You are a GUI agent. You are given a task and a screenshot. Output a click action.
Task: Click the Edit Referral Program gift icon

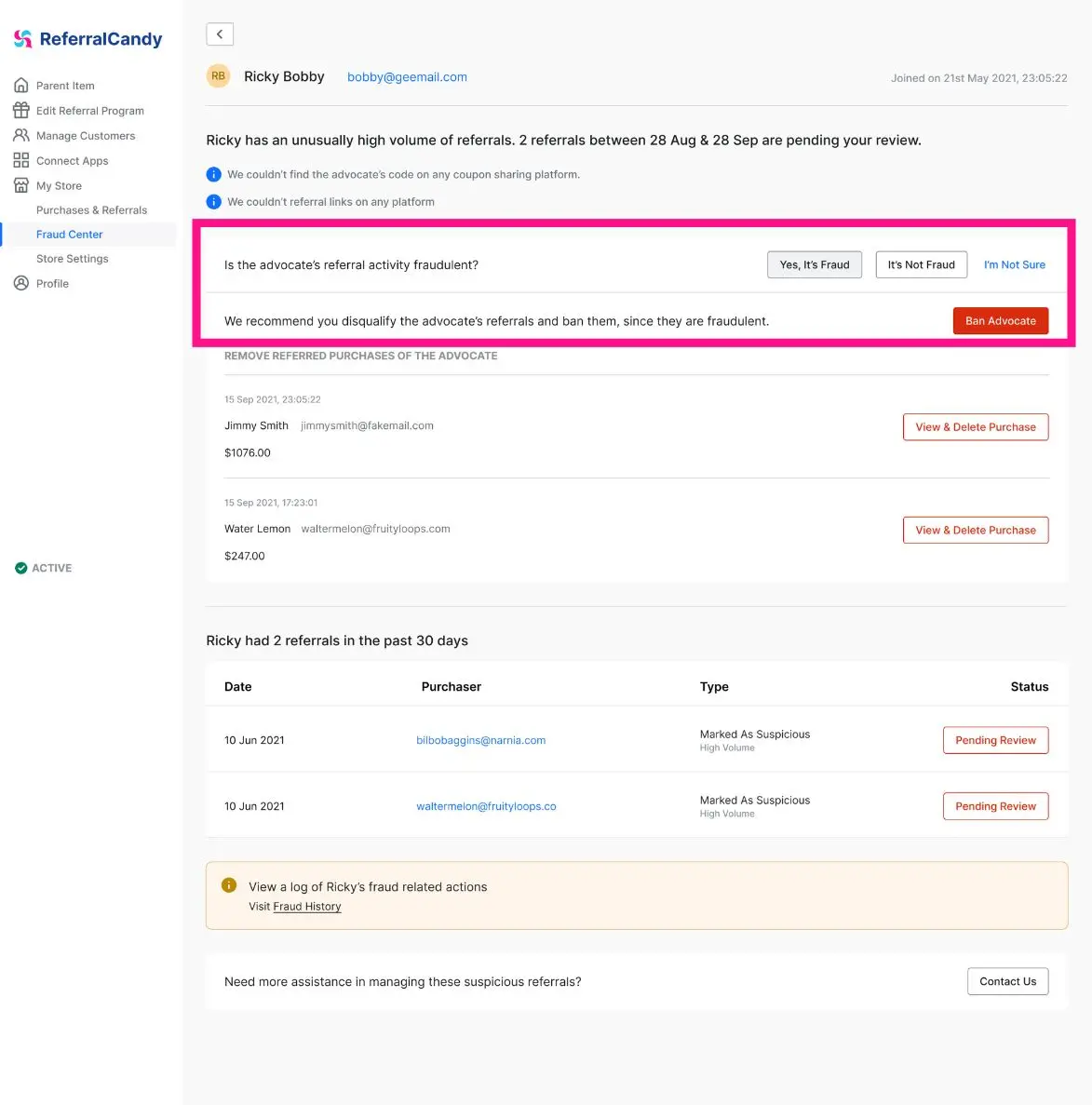(21, 111)
